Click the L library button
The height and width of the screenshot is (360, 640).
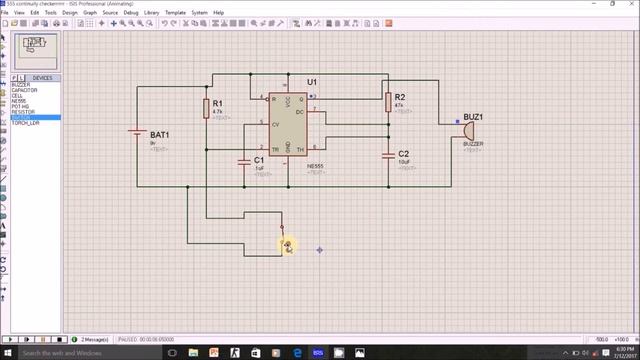(x=21, y=78)
